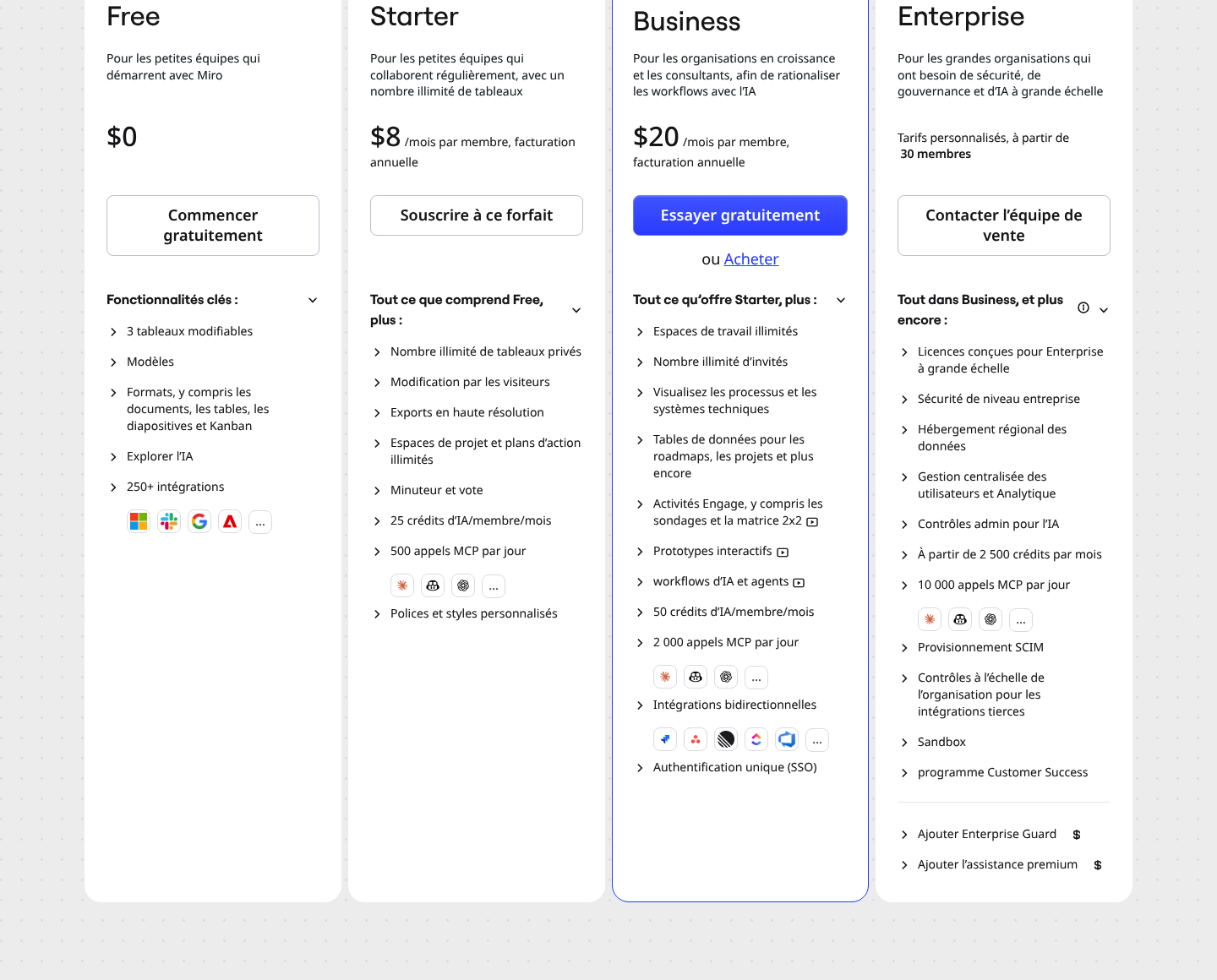Expand Hébergement régional des données
The image size is (1217, 980).
(x=982, y=438)
